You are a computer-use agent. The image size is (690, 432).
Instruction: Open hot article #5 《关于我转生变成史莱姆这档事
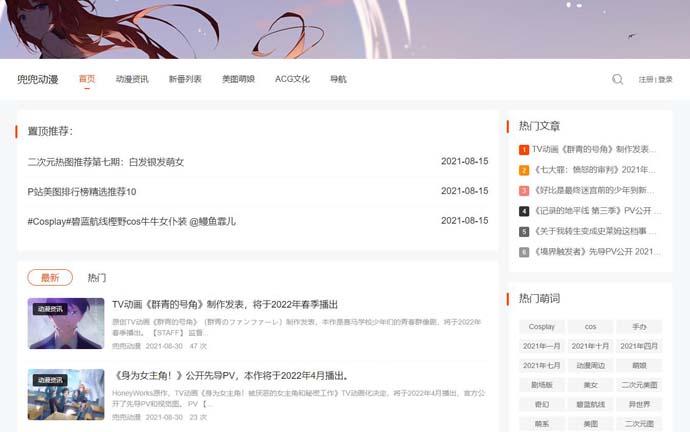click(594, 231)
